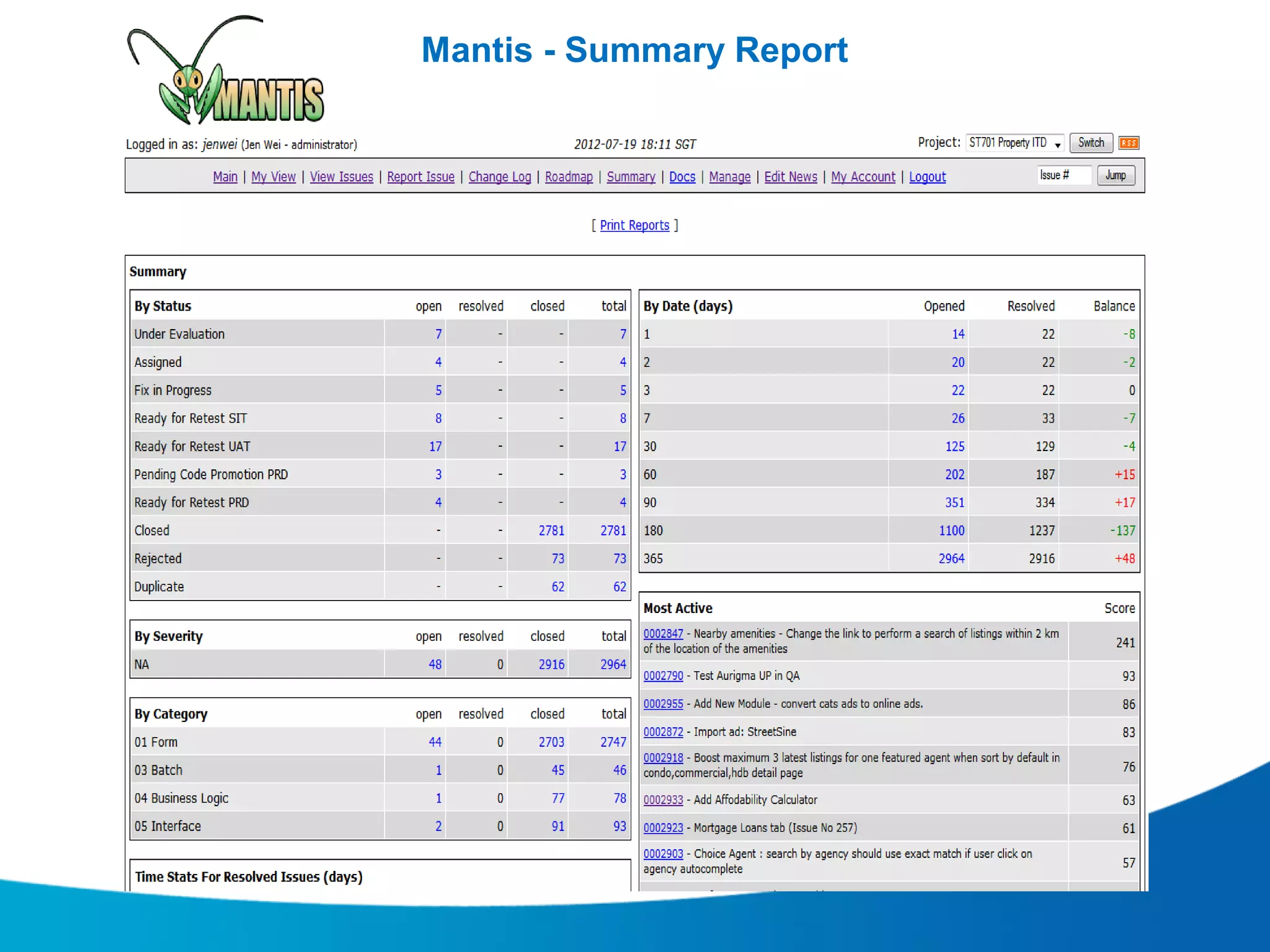Screen dimensions: 1270x952
Task: Click Opened count 14 for day 1
Action: pyautogui.click(x=958, y=334)
